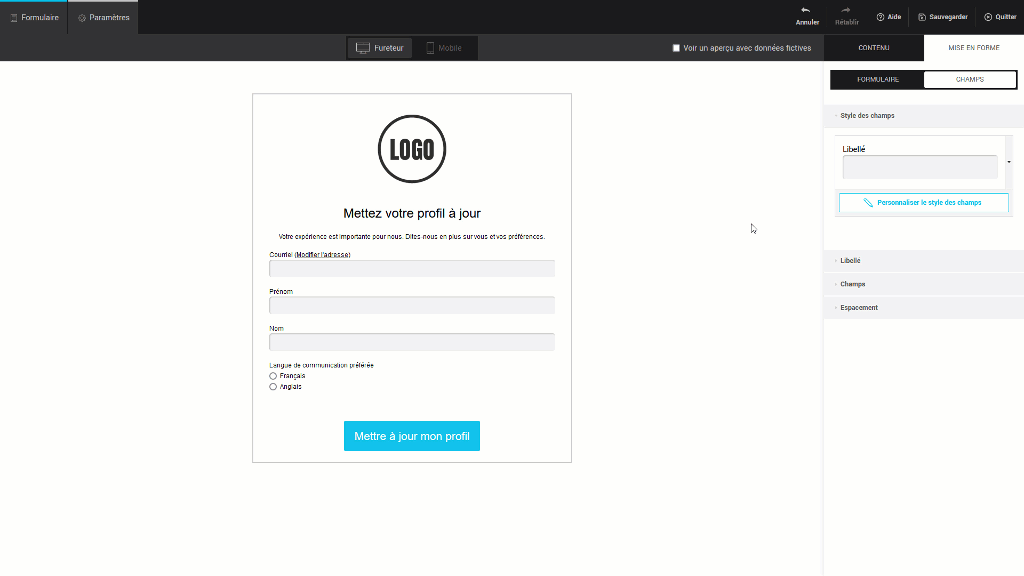Click the Rétablir redo arrow icon
This screenshot has width=1024, height=576.
pyautogui.click(x=846, y=10)
